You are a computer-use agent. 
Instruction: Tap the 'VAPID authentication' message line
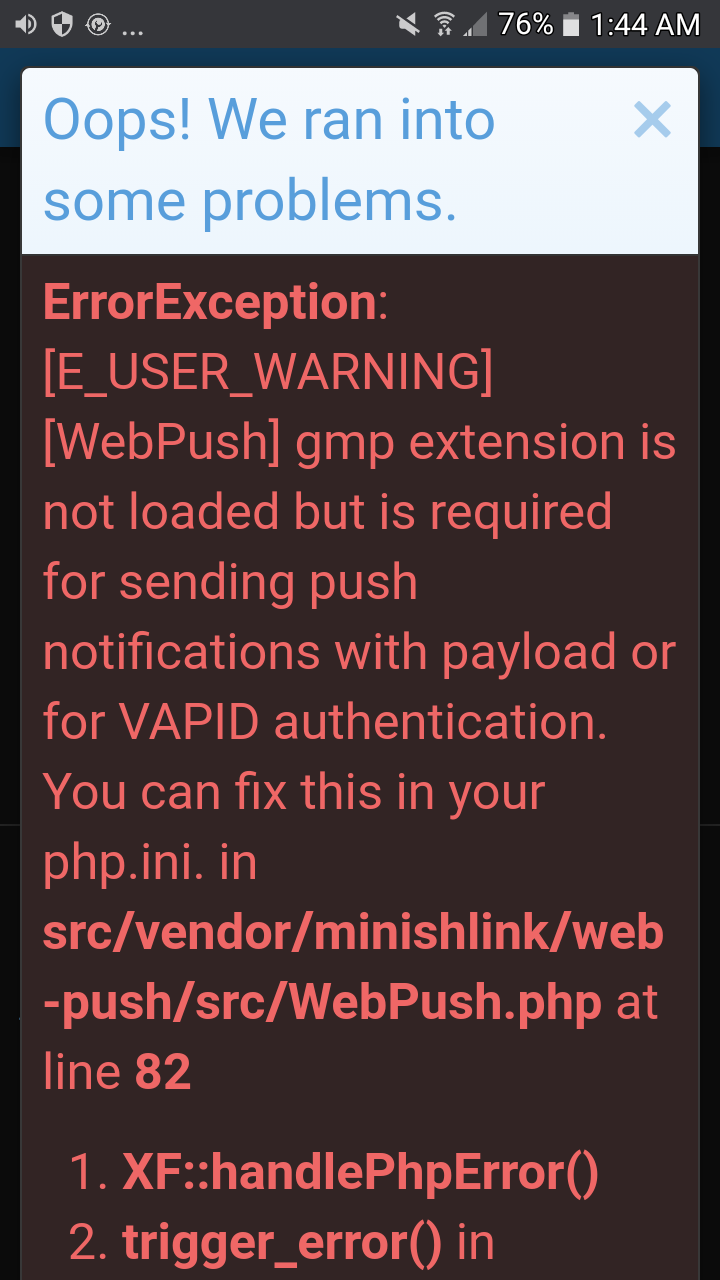(325, 722)
